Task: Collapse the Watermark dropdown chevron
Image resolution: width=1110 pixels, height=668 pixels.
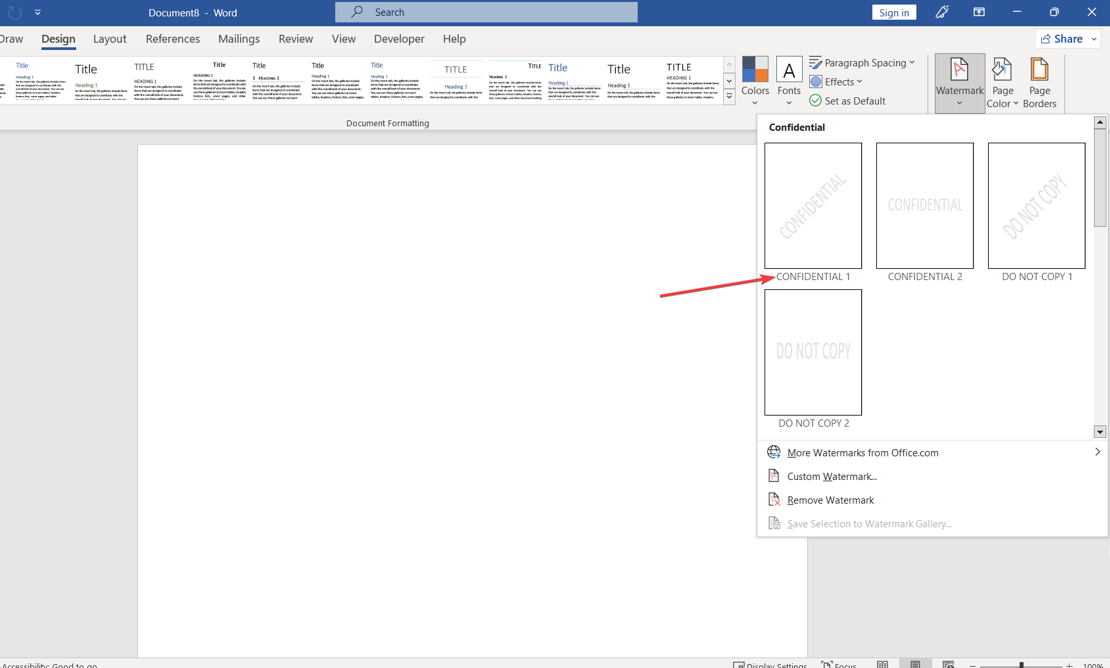Action: pyautogui.click(x=959, y=103)
